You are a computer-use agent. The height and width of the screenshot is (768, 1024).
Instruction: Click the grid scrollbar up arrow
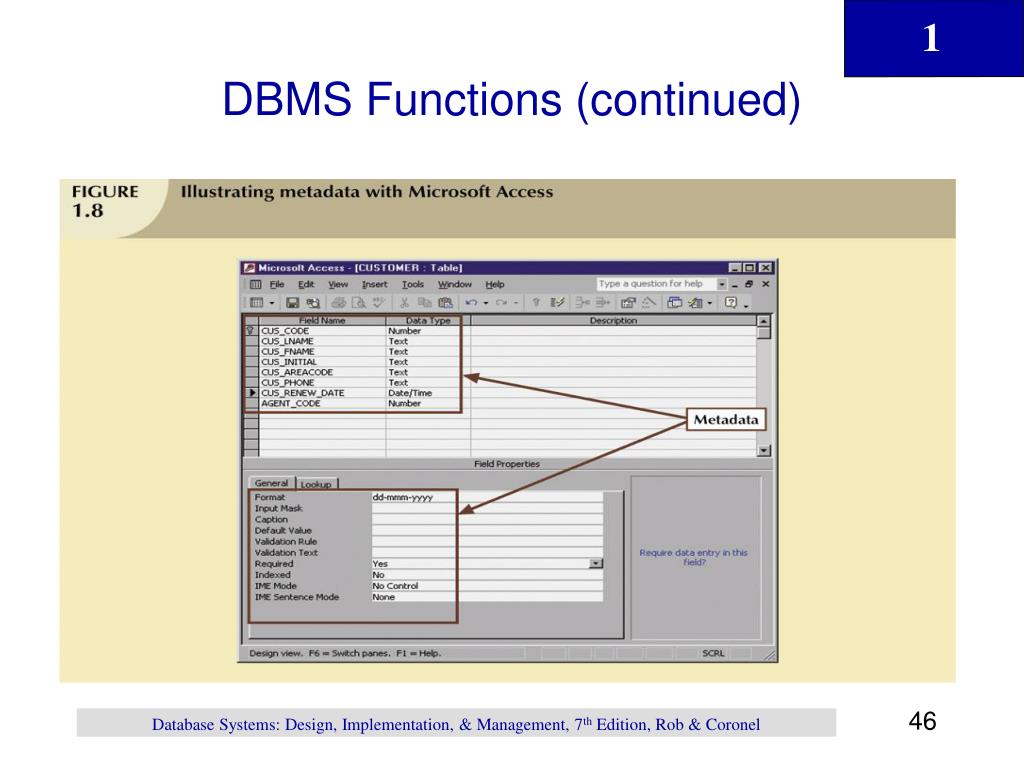tap(763, 321)
